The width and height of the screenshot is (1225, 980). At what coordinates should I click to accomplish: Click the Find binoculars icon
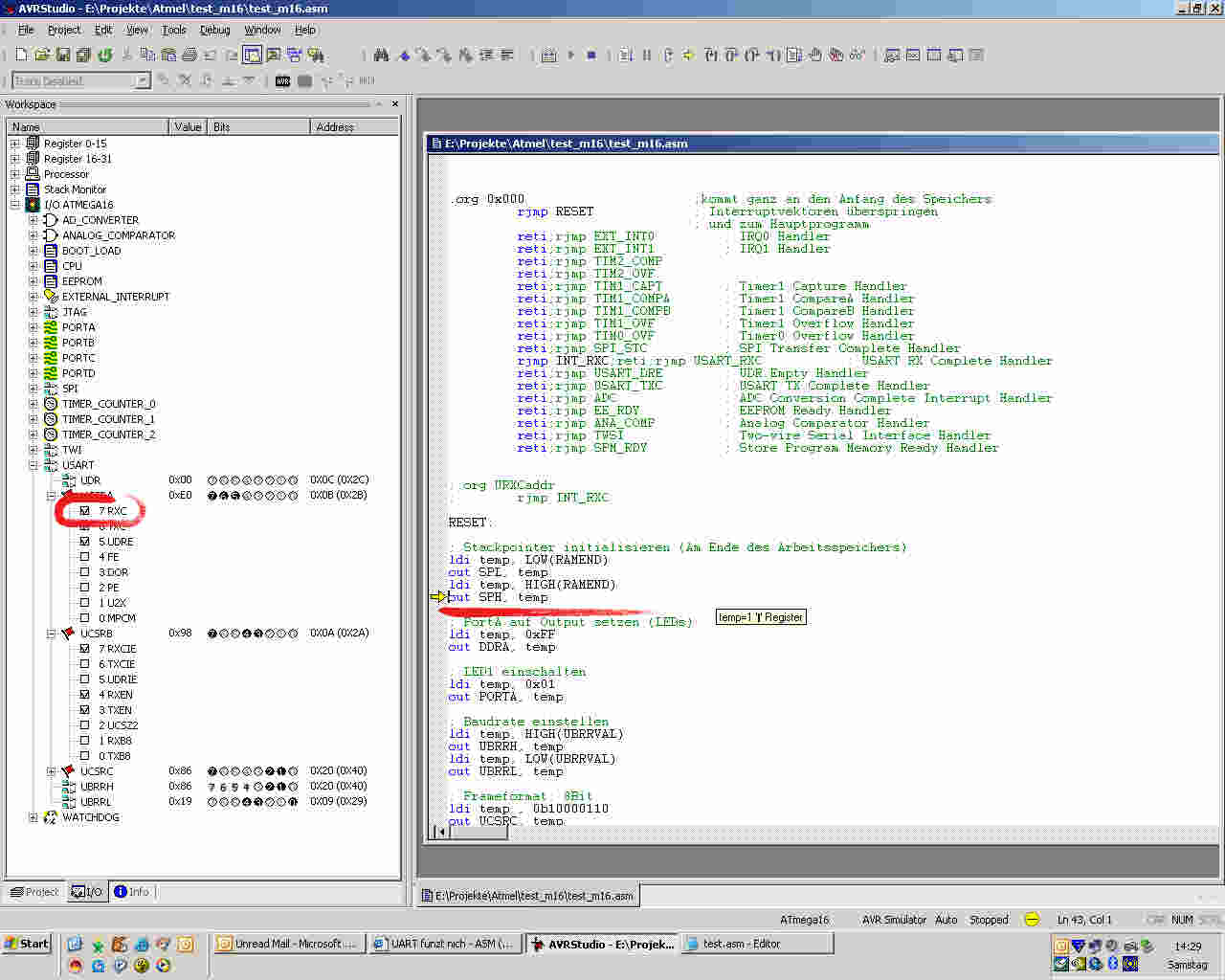coord(381,56)
